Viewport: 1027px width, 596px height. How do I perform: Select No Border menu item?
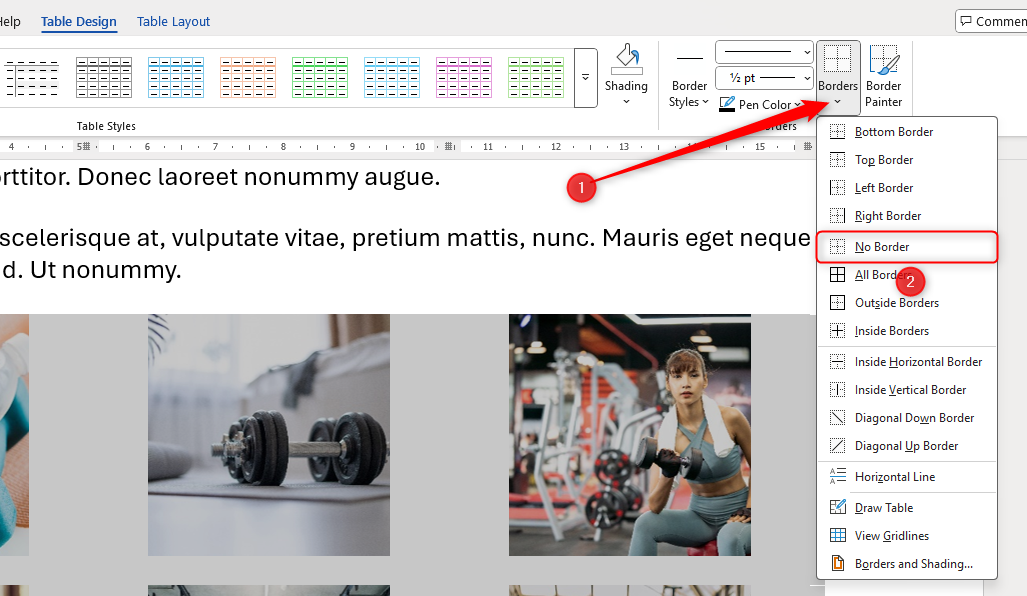[881, 247]
